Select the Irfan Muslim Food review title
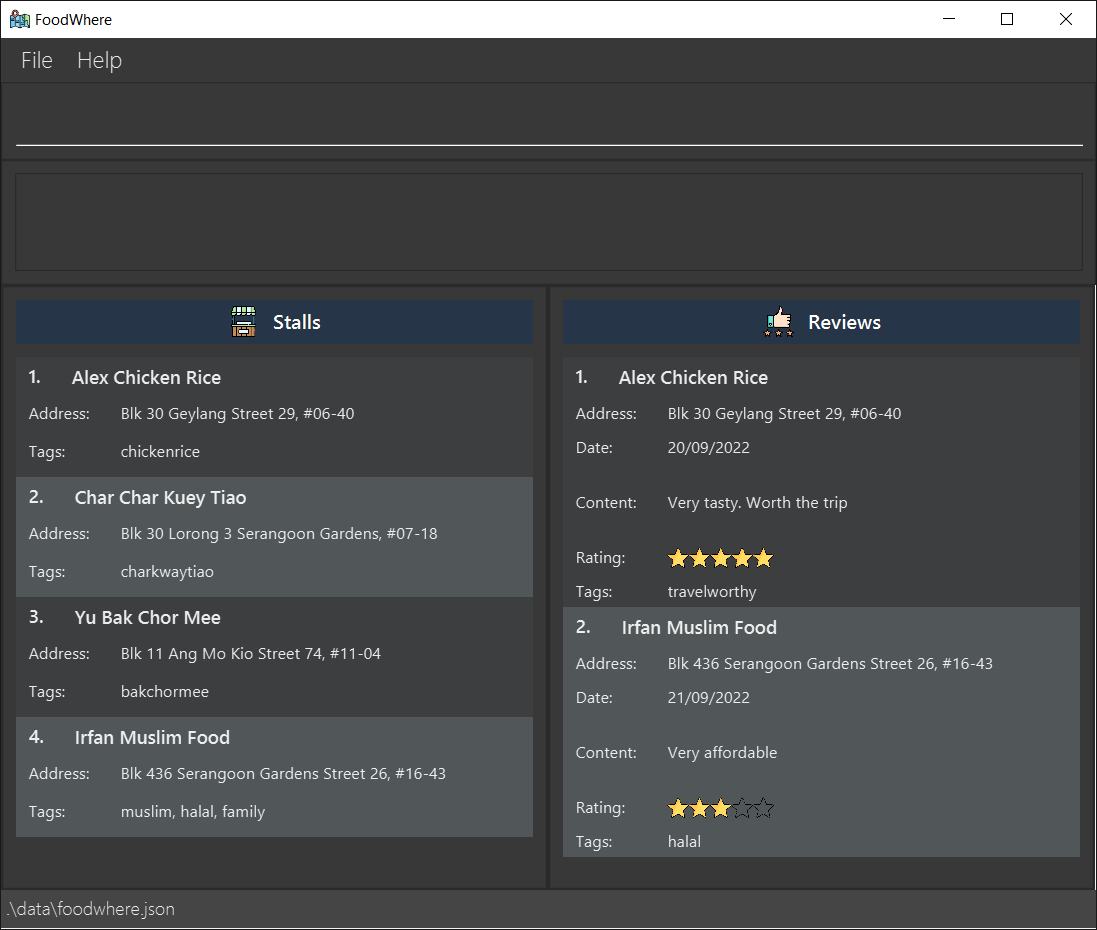Viewport: 1097px width, 930px height. pyautogui.click(x=699, y=628)
